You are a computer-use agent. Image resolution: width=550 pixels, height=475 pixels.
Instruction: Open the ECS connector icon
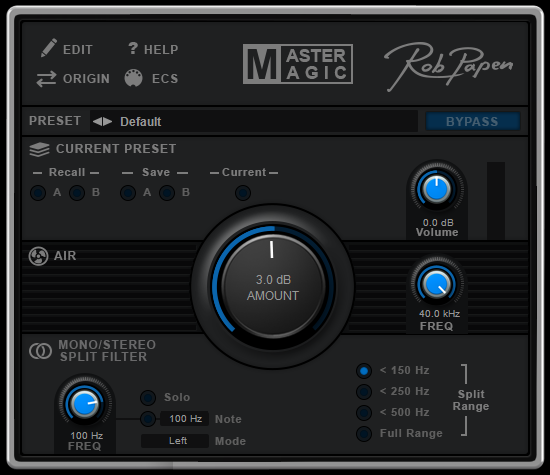(x=133, y=78)
